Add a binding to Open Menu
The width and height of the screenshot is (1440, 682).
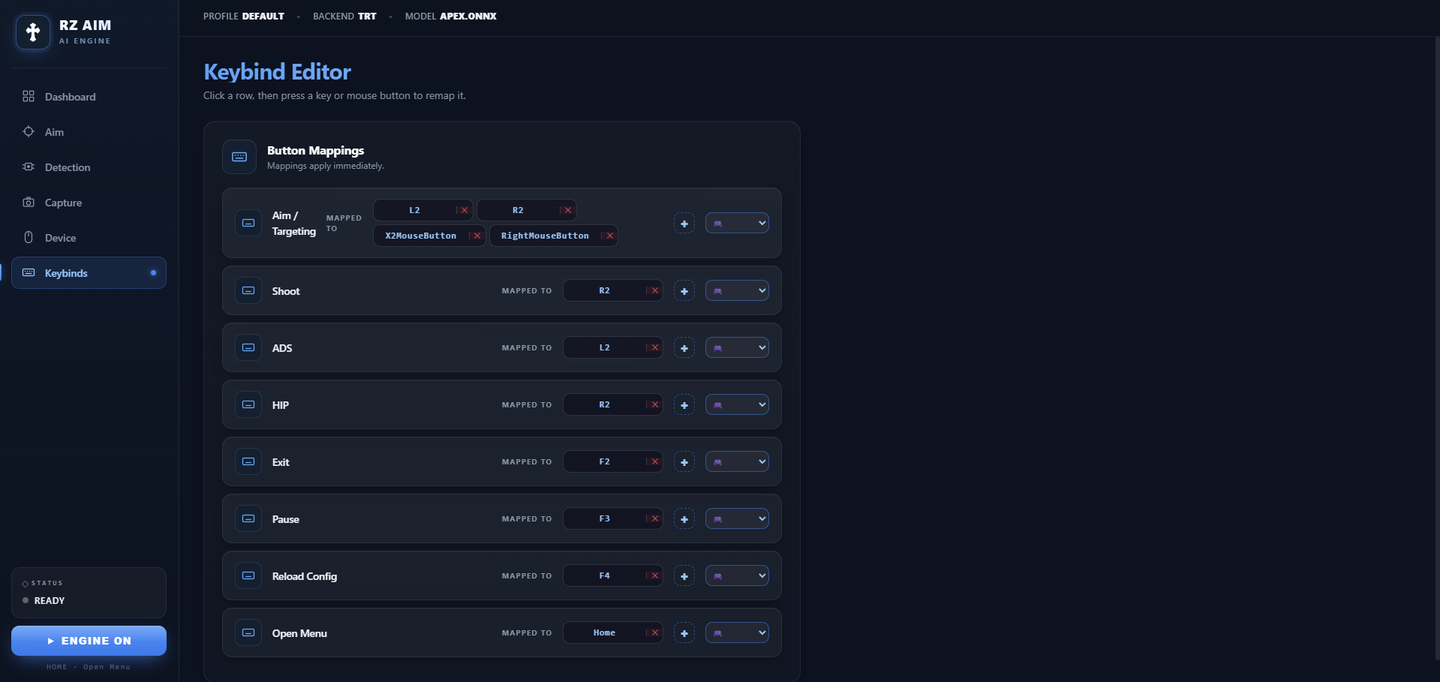tap(684, 633)
